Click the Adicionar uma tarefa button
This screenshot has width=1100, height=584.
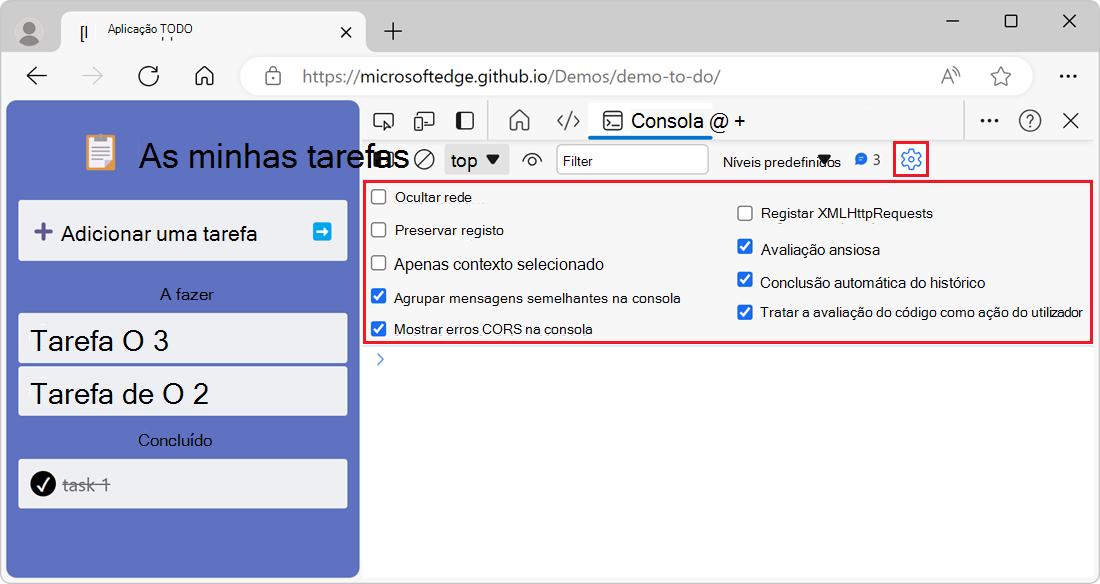point(160,231)
